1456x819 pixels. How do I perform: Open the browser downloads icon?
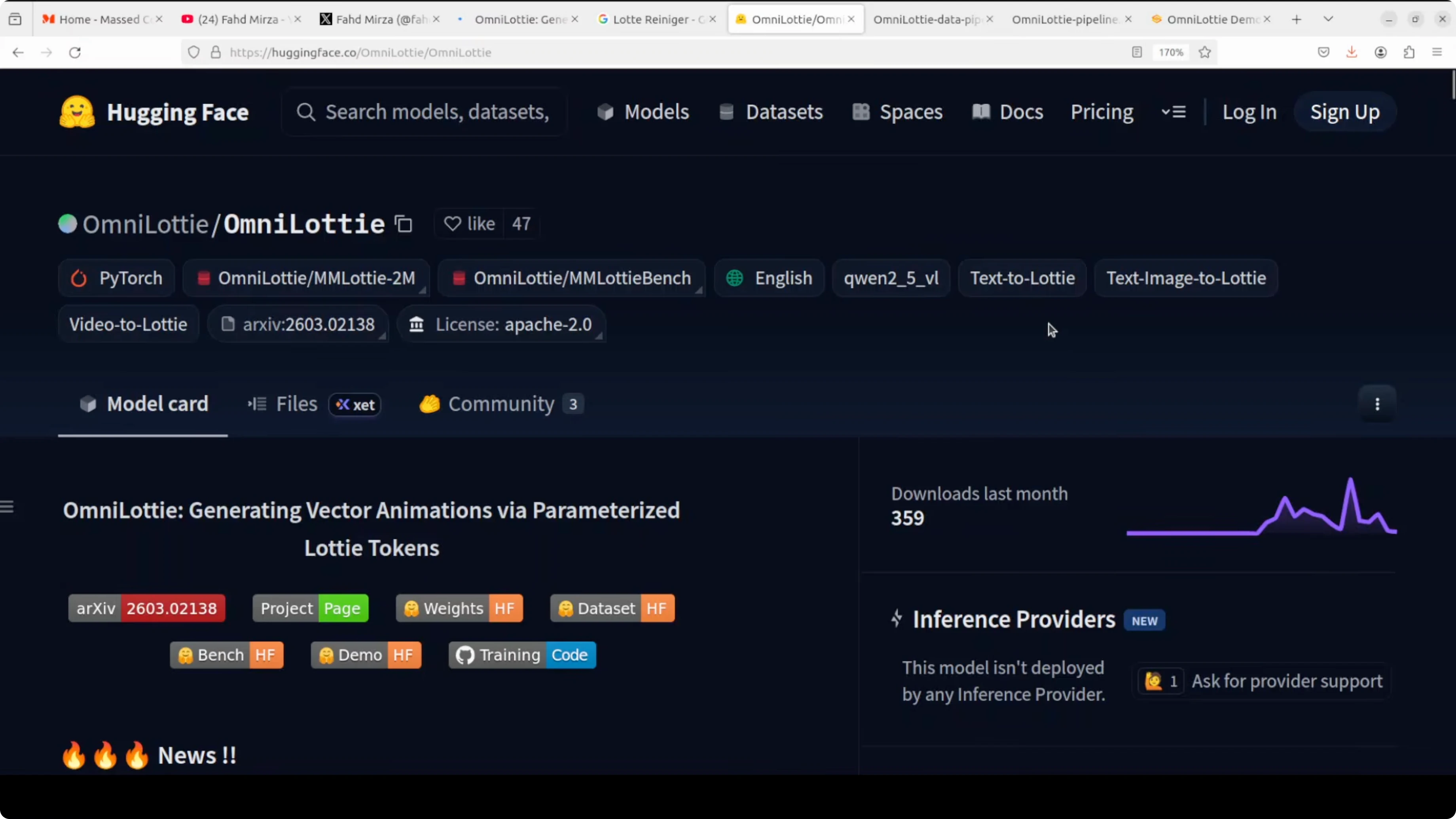[1352, 52]
